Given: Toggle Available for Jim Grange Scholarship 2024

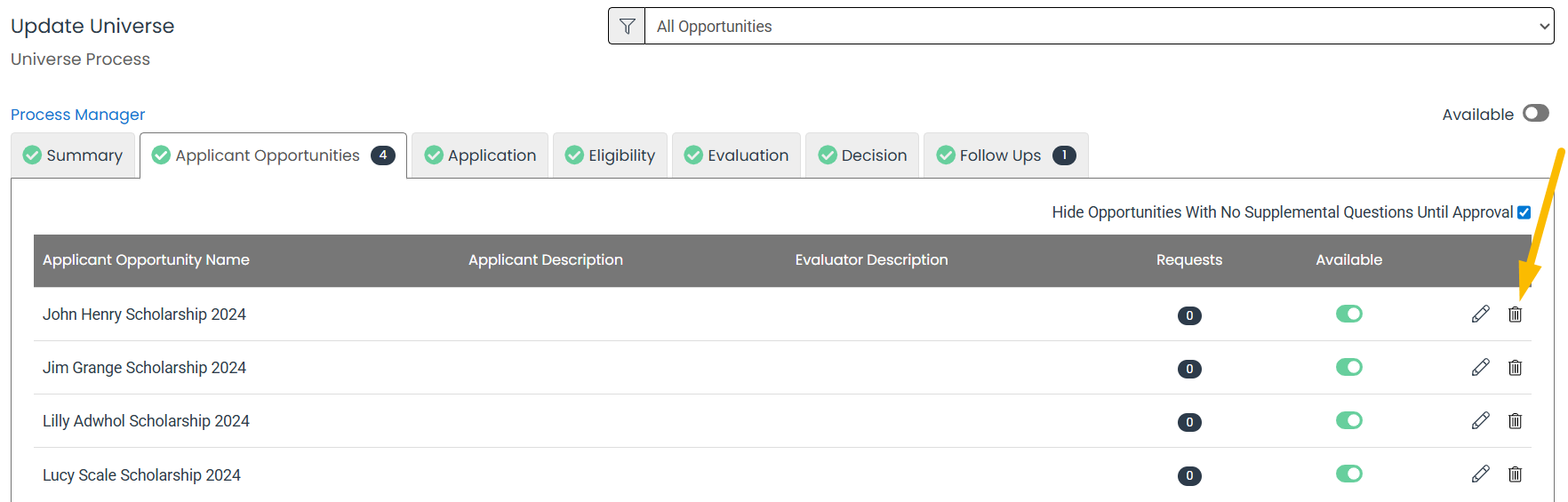Looking at the screenshot, I should click(x=1349, y=367).
